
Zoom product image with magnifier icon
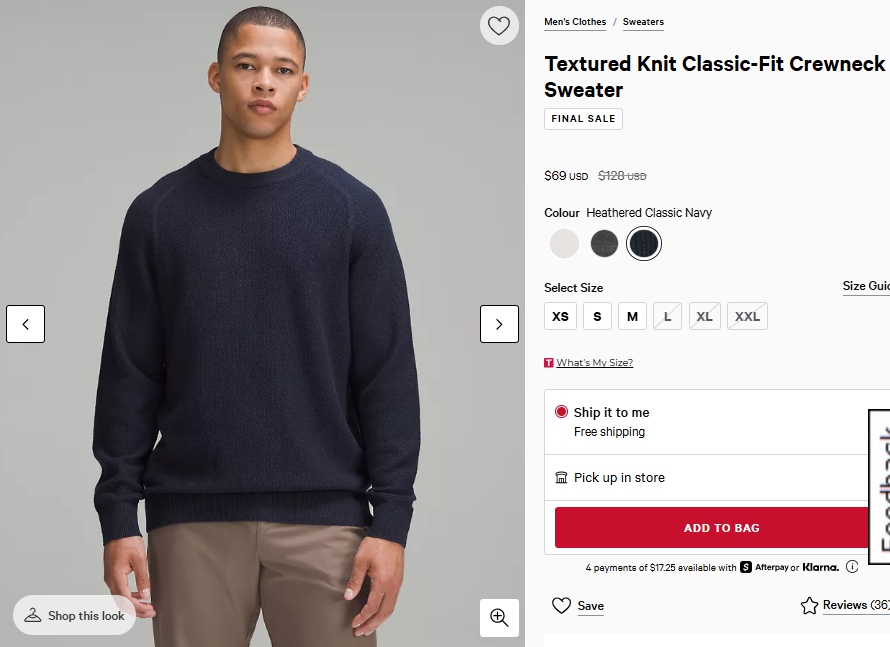(499, 617)
